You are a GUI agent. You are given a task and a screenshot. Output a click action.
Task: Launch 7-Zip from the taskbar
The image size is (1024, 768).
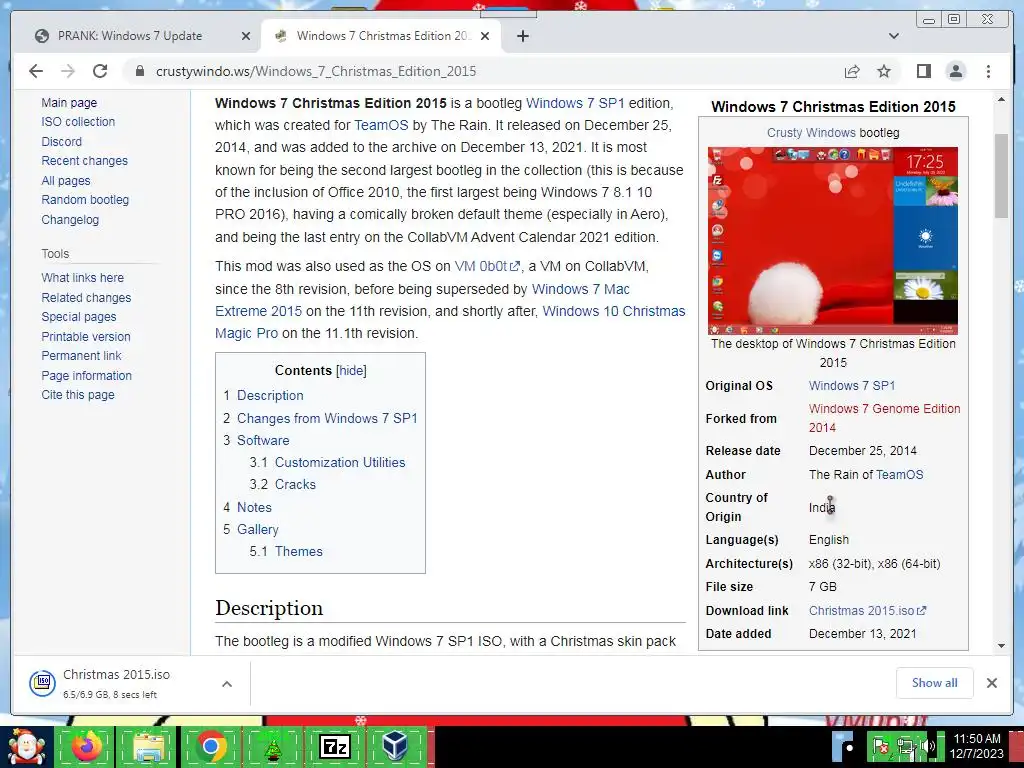tap(334, 746)
